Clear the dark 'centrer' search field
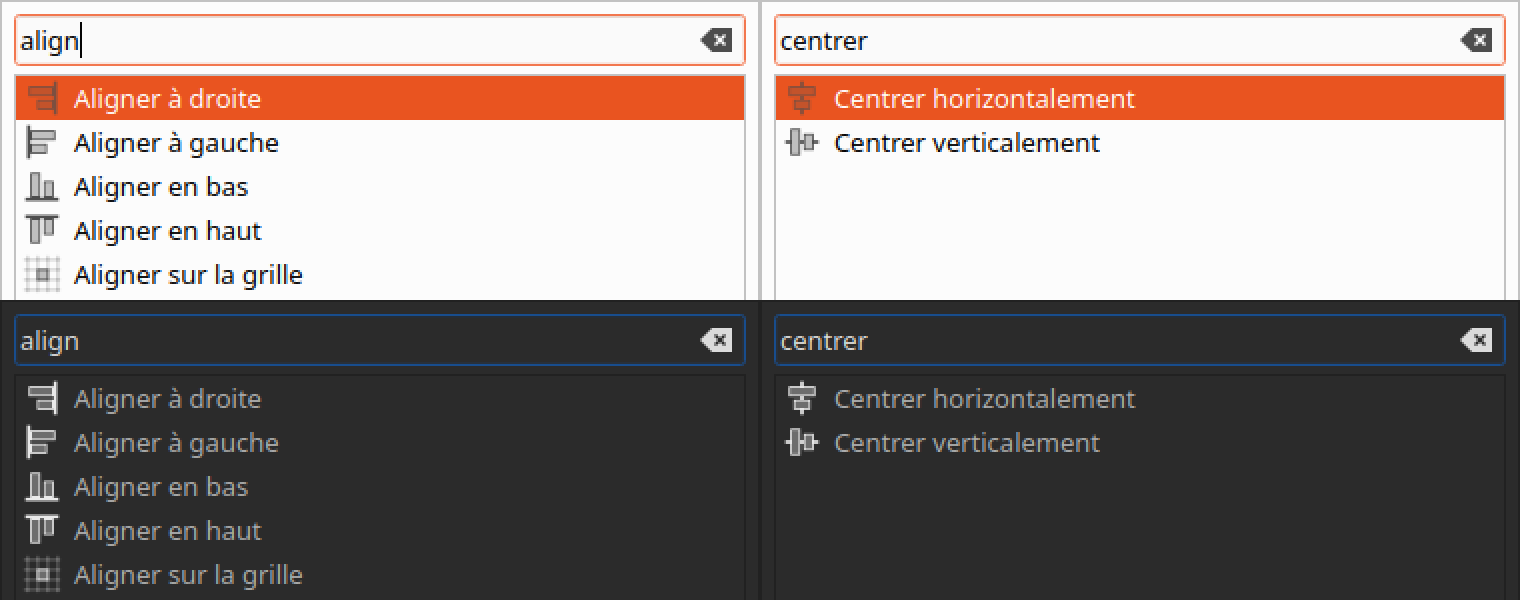Image resolution: width=1520 pixels, height=600 pixels. (1476, 341)
